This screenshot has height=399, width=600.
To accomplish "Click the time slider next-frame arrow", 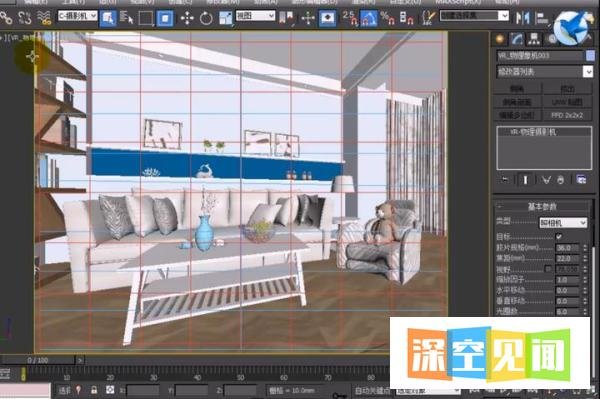I will tap(80, 360).
